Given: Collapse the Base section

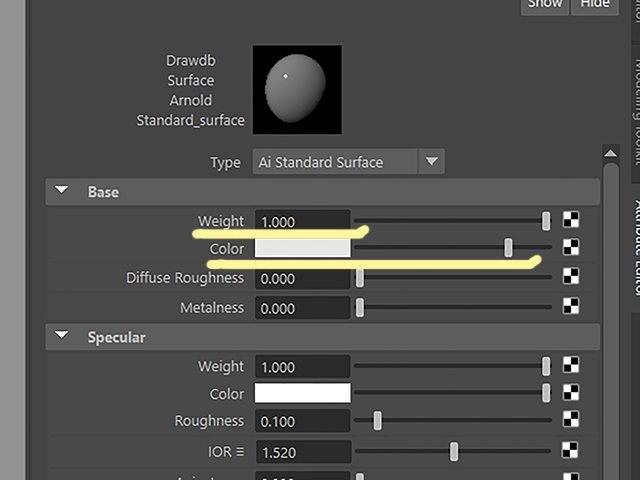Looking at the screenshot, I should pos(62,190).
